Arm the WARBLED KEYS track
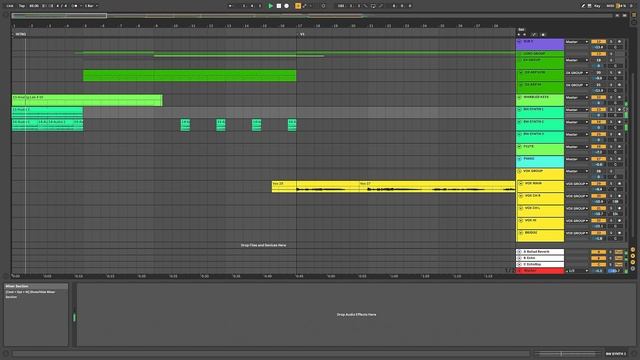This screenshot has width=640, height=360. coord(619,97)
